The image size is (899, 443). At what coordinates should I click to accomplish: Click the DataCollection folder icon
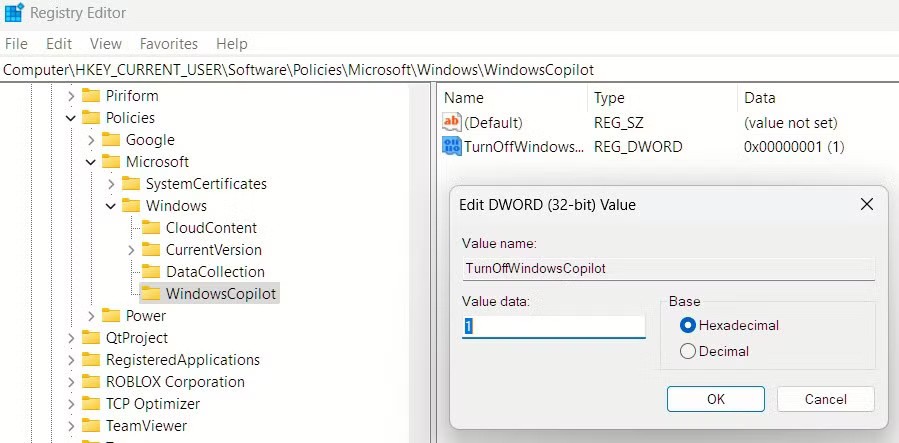click(x=151, y=272)
